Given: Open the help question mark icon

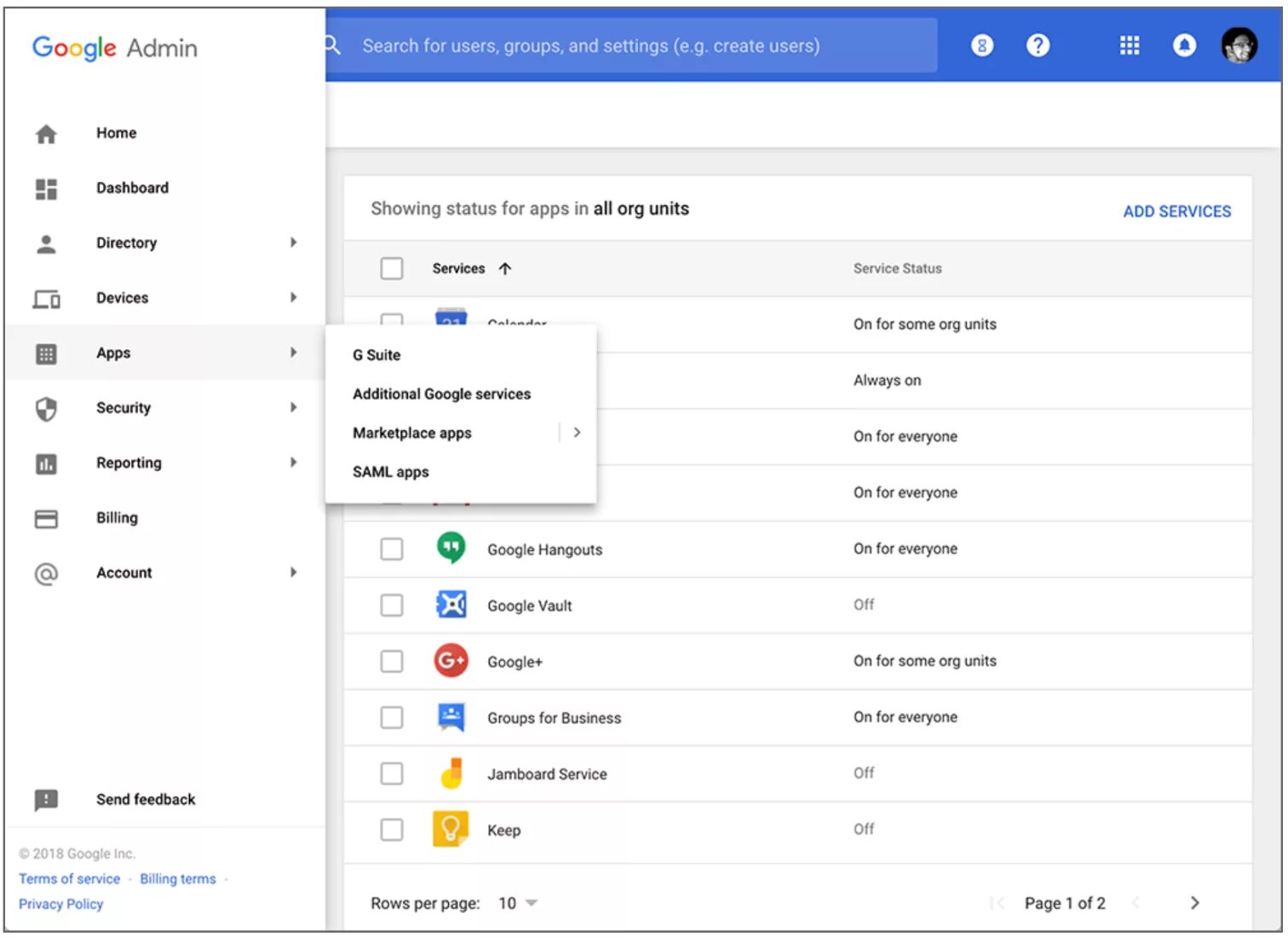Looking at the screenshot, I should (x=1038, y=45).
